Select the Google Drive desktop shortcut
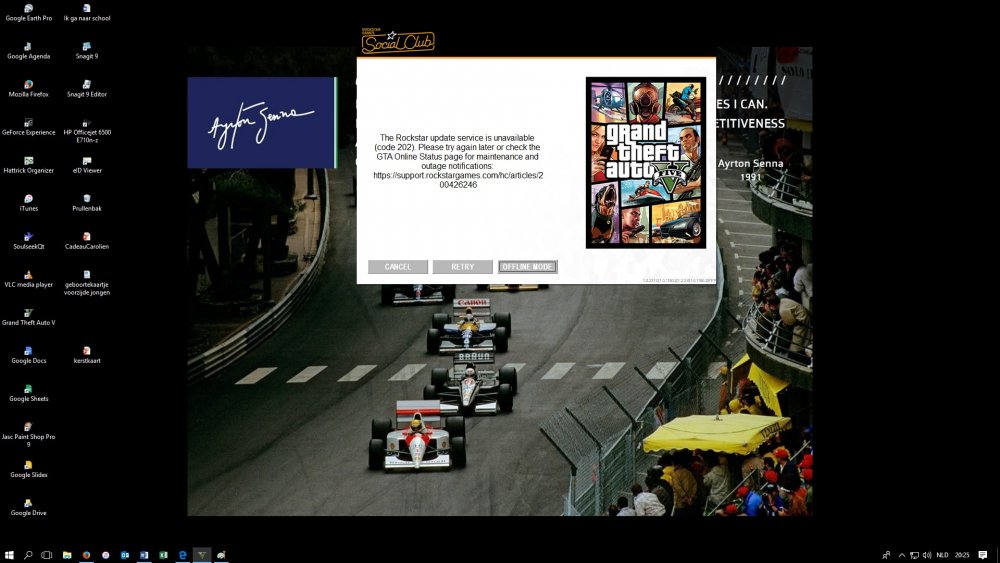 click(x=29, y=508)
